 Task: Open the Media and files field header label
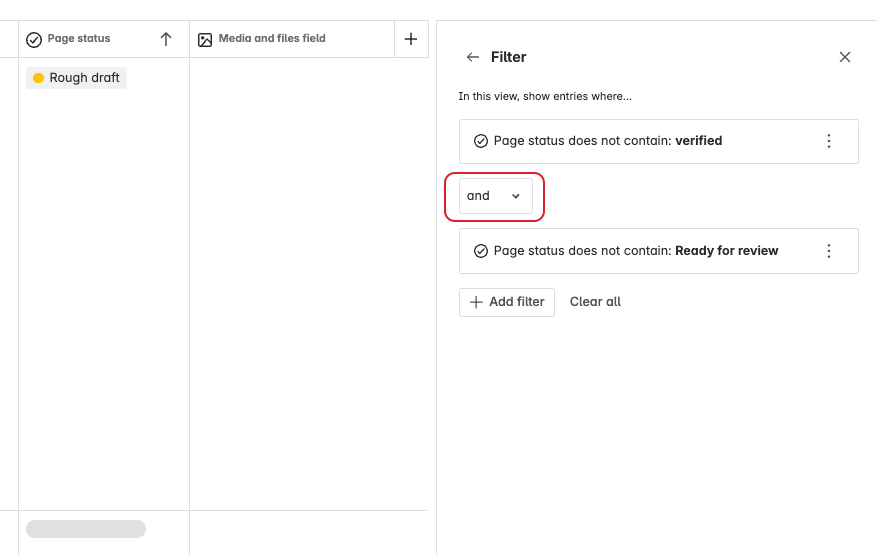(272, 39)
